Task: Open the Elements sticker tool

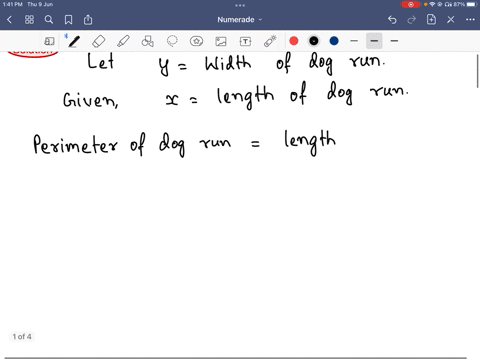Action: (196, 41)
